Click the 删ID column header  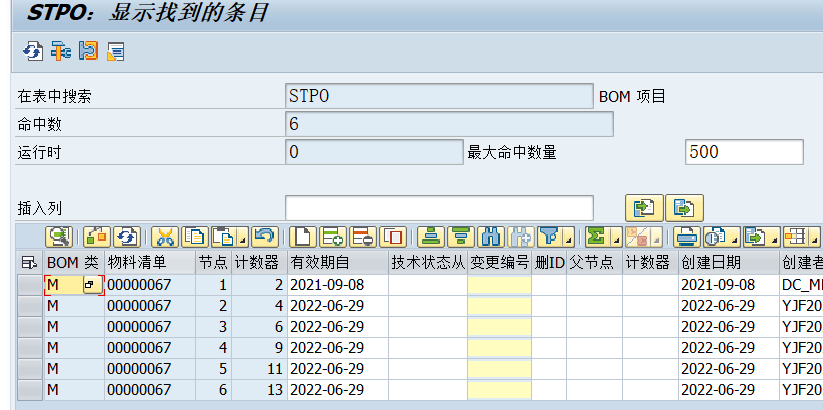tap(549, 262)
